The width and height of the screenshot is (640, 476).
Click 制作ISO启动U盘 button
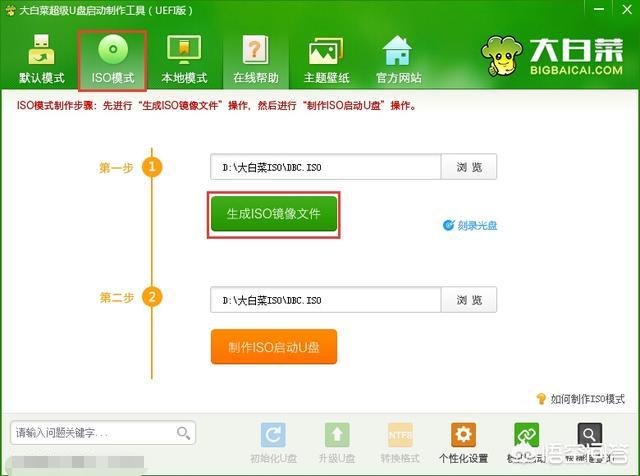274,347
